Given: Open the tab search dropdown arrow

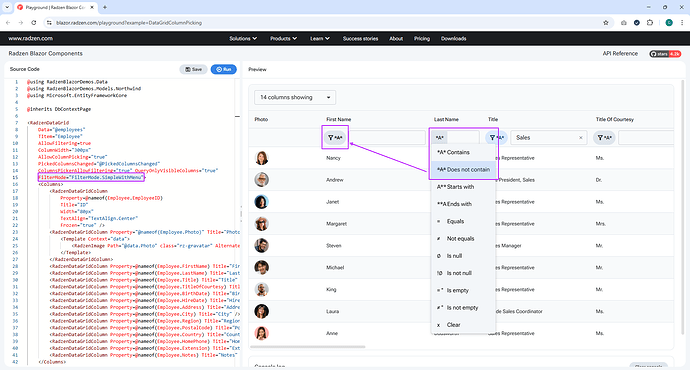Looking at the screenshot, I should coord(7,7).
